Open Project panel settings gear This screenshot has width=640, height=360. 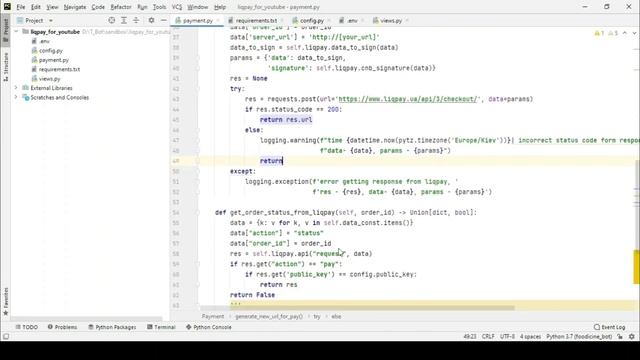coord(151,20)
